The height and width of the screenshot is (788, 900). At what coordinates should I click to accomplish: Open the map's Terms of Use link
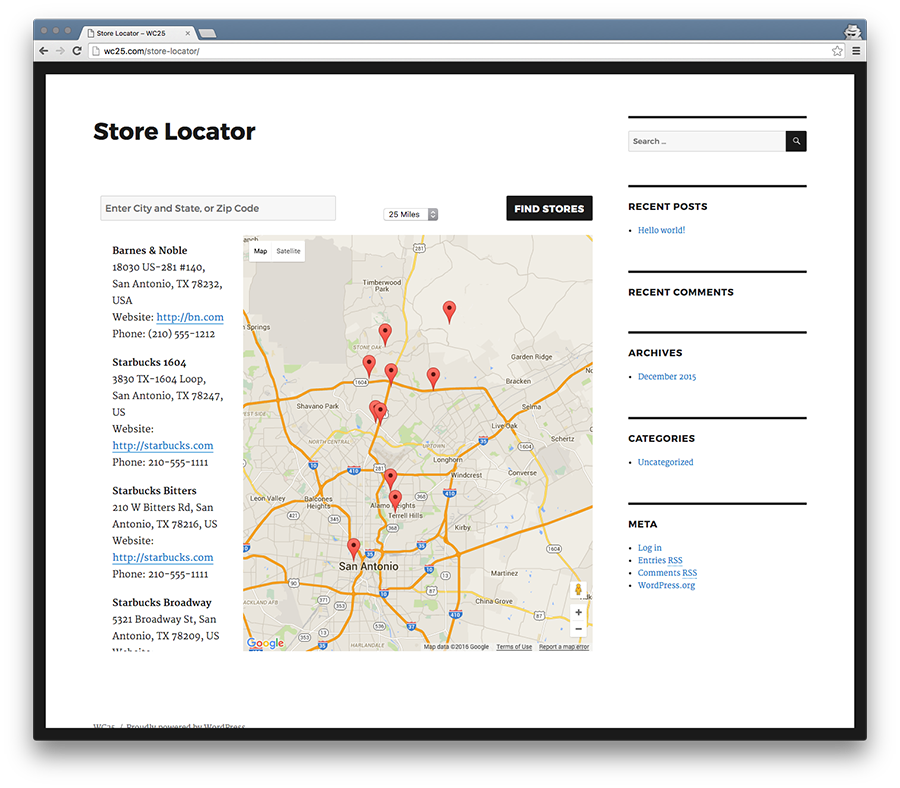[513, 645]
